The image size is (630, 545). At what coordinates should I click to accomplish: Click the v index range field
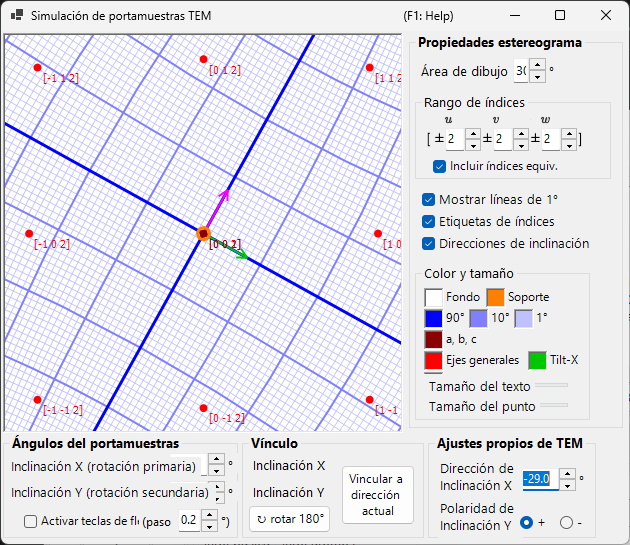point(503,139)
